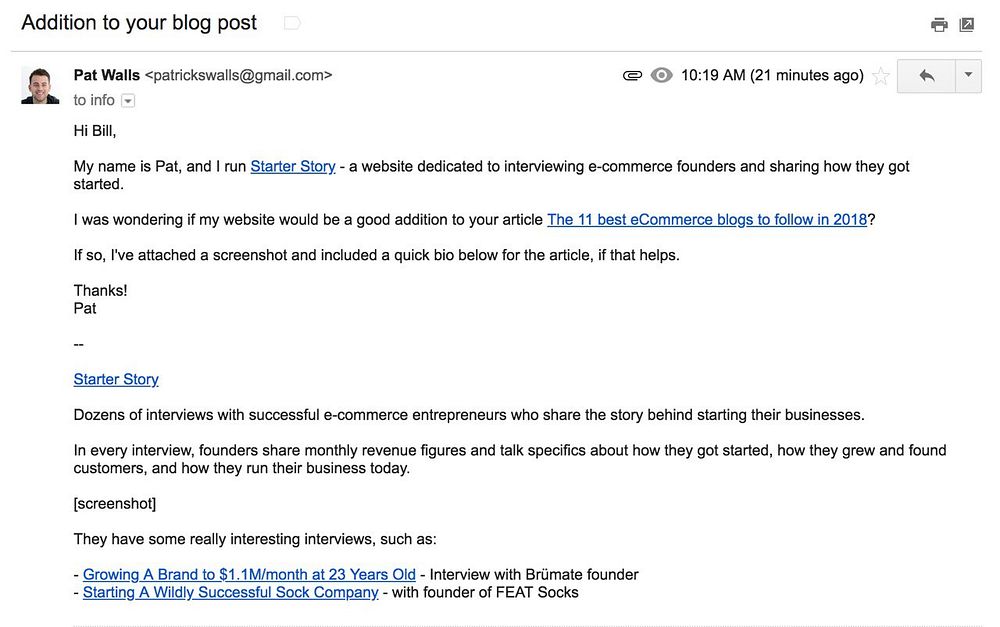This screenshot has height=627, width=1000.
Task: Toggle the importance label marker beside subject
Action: coord(292,23)
